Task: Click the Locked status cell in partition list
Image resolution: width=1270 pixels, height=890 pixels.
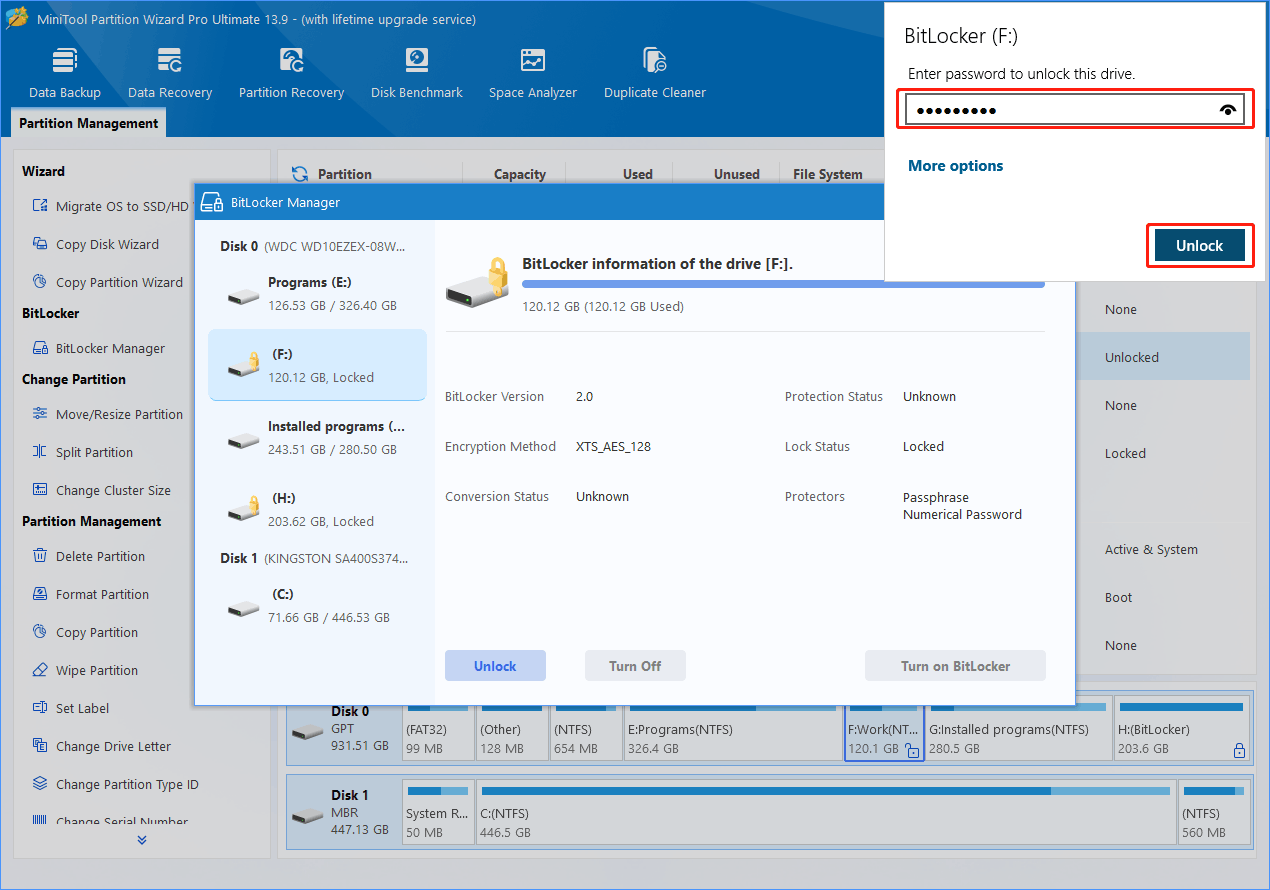Action: point(1125,454)
